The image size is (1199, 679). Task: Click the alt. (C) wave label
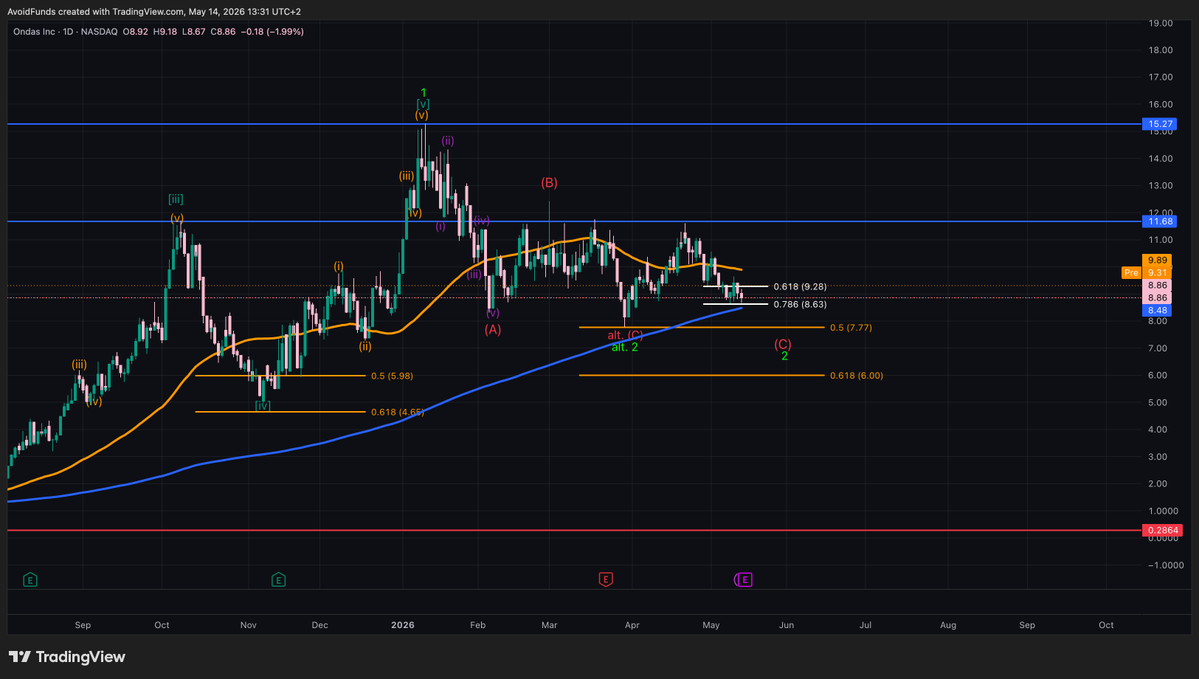(x=625, y=336)
